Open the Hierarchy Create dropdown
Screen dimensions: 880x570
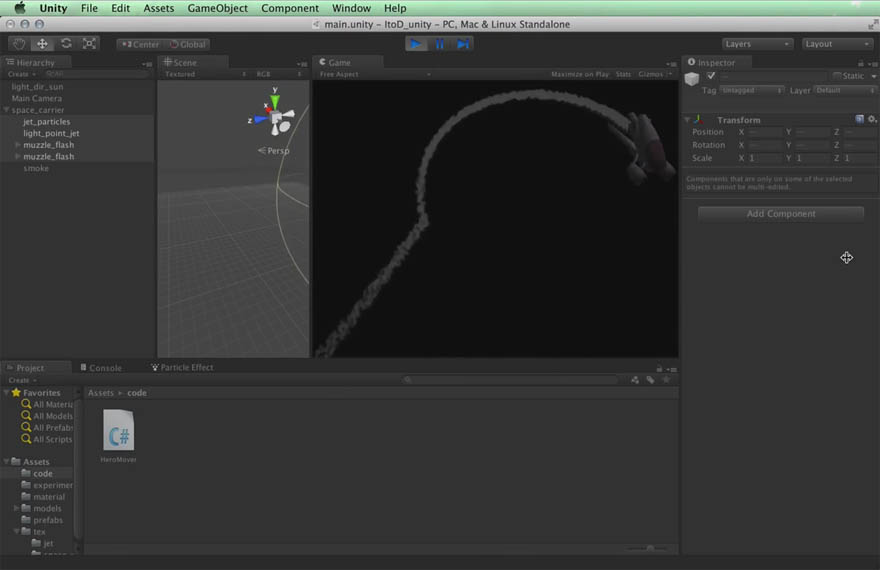pyautogui.click(x=21, y=74)
